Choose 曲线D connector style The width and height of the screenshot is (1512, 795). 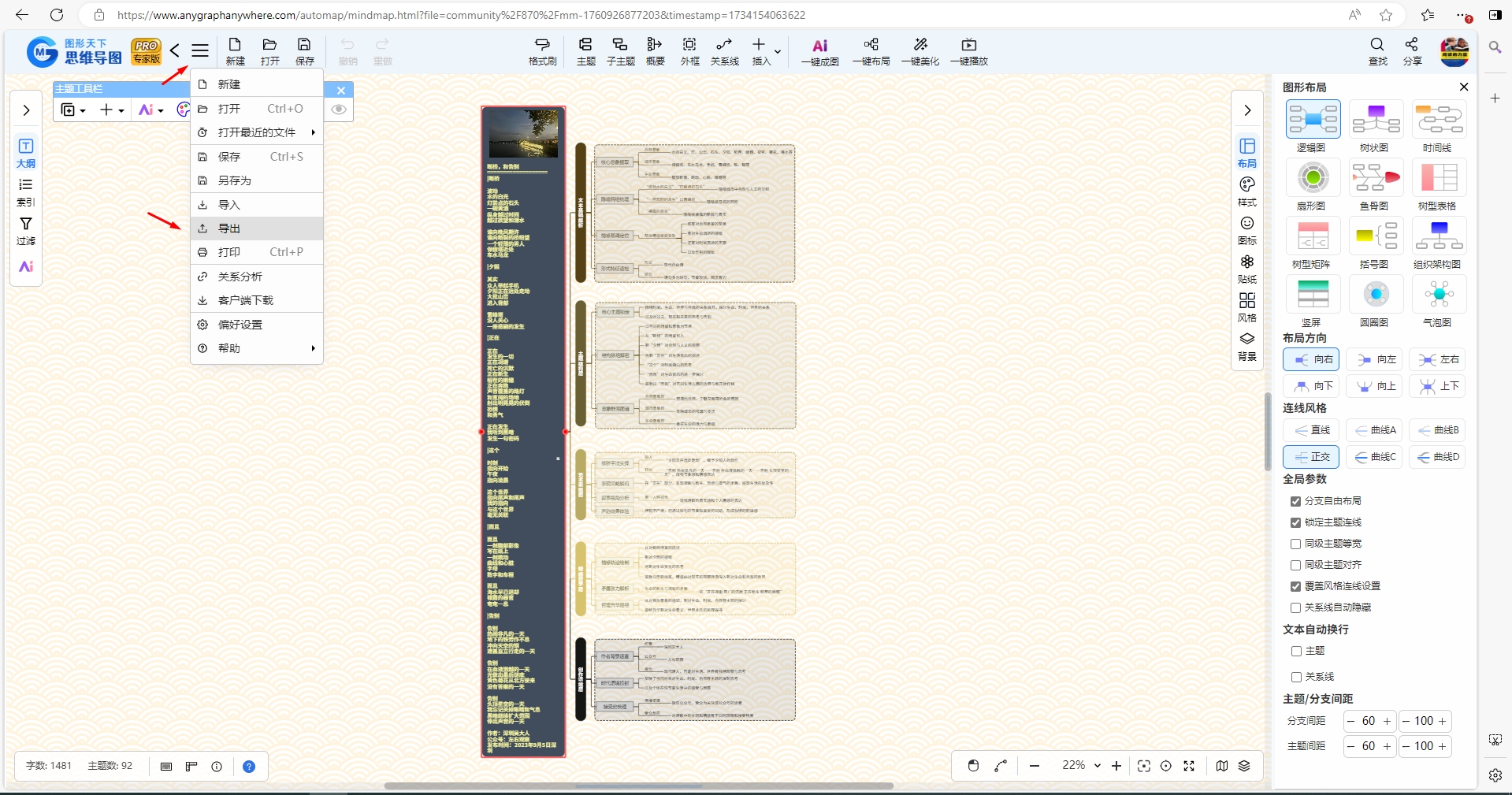tap(1437, 457)
